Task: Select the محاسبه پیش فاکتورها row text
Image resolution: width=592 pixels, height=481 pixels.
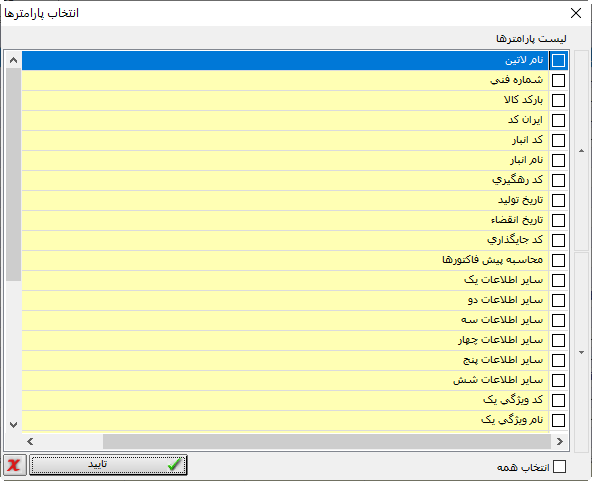Action: click(x=493, y=260)
